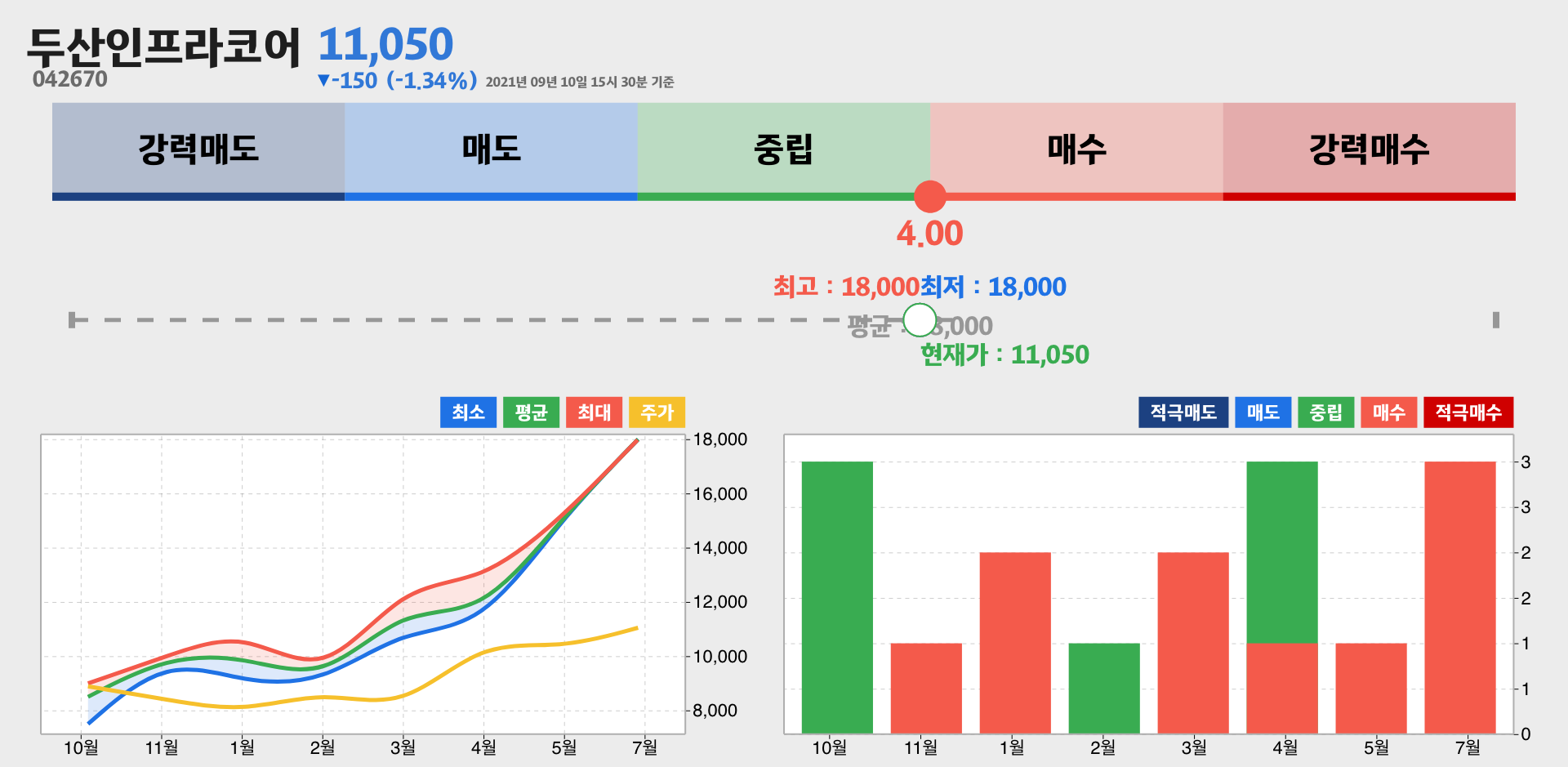Click the red portion of the 4월 bar
This screenshot has height=767, width=1568.
click(1282, 689)
